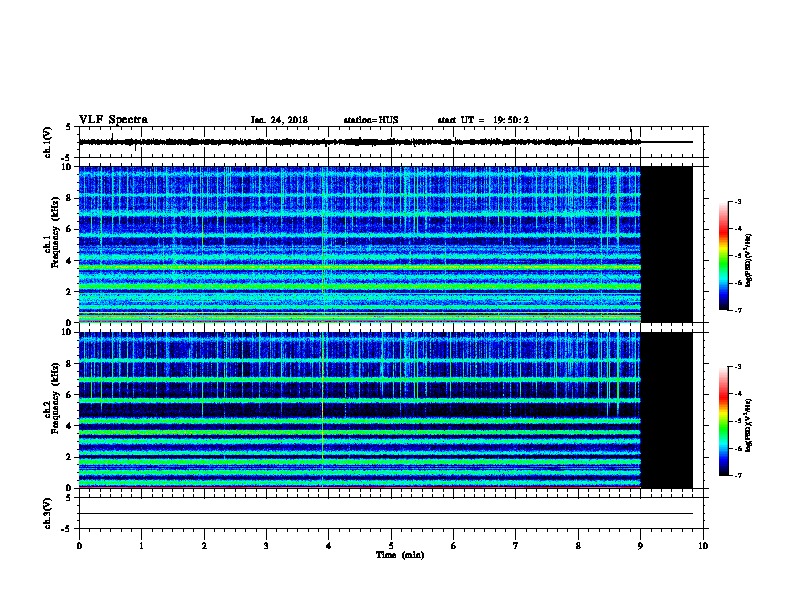792x612 pixels.
Task: Click the ch.3(V) axis label
Action: click(47, 513)
